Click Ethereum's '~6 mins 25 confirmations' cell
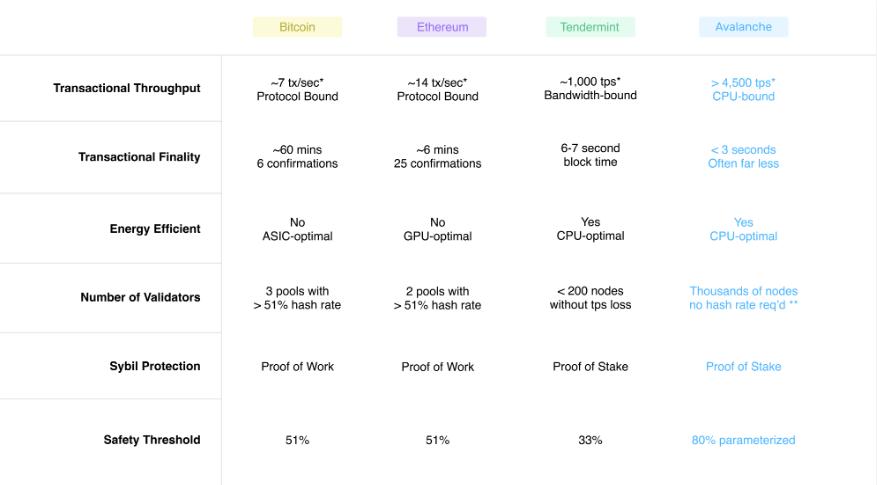877x485 pixels. click(437, 157)
